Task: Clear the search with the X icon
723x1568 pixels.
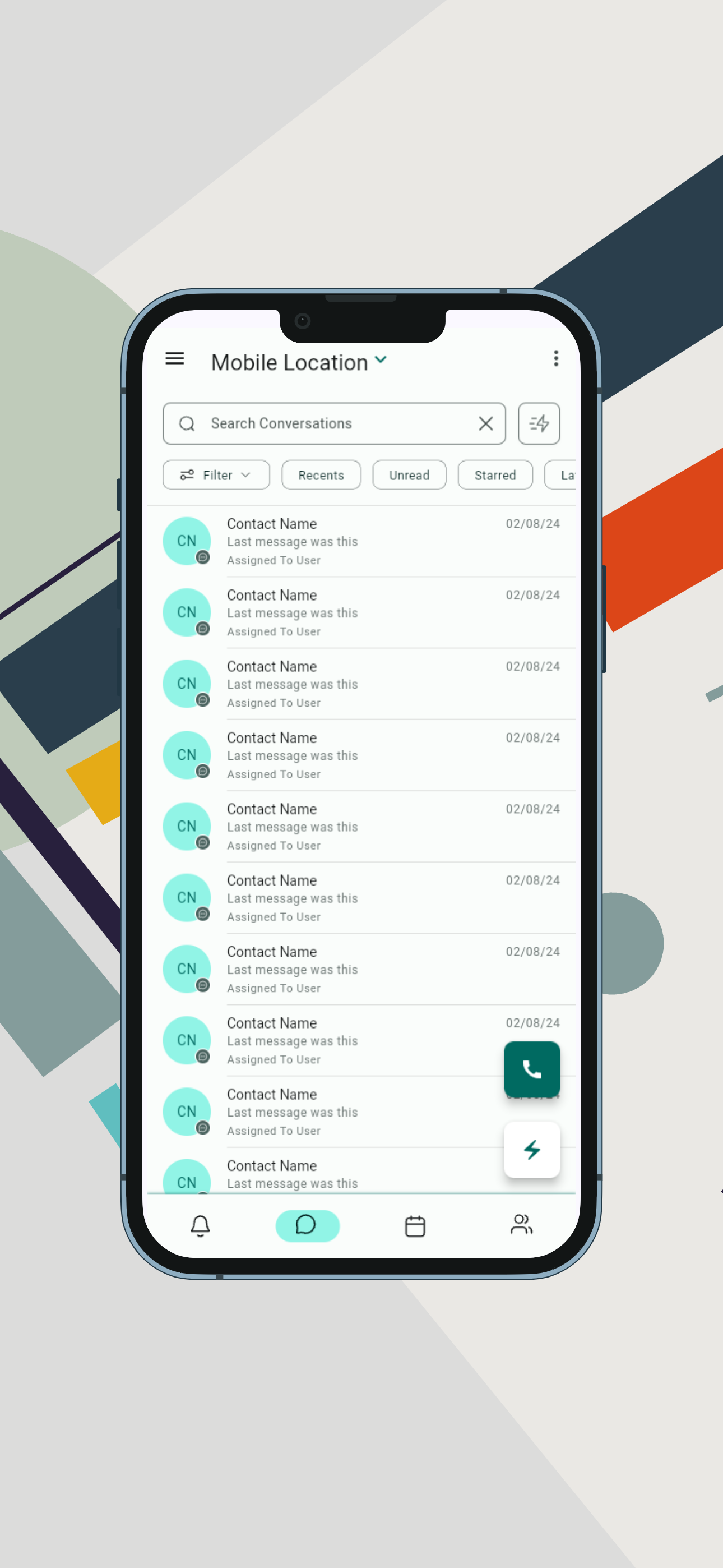Action: pyautogui.click(x=486, y=423)
